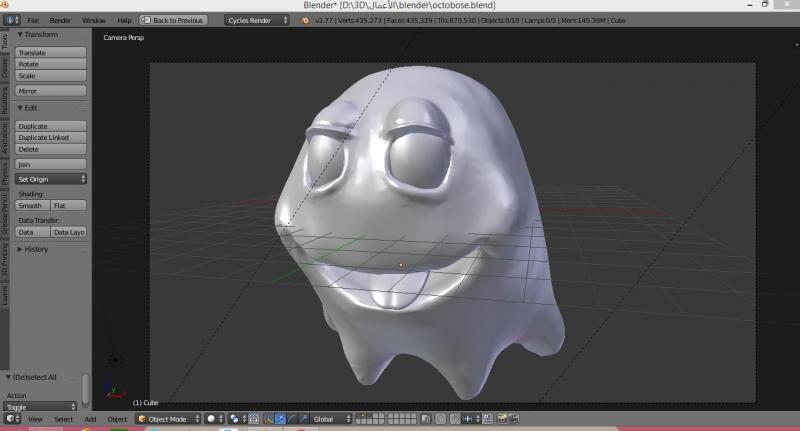800x431 pixels.
Task: Expand the History panel
Action: (x=36, y=249)
